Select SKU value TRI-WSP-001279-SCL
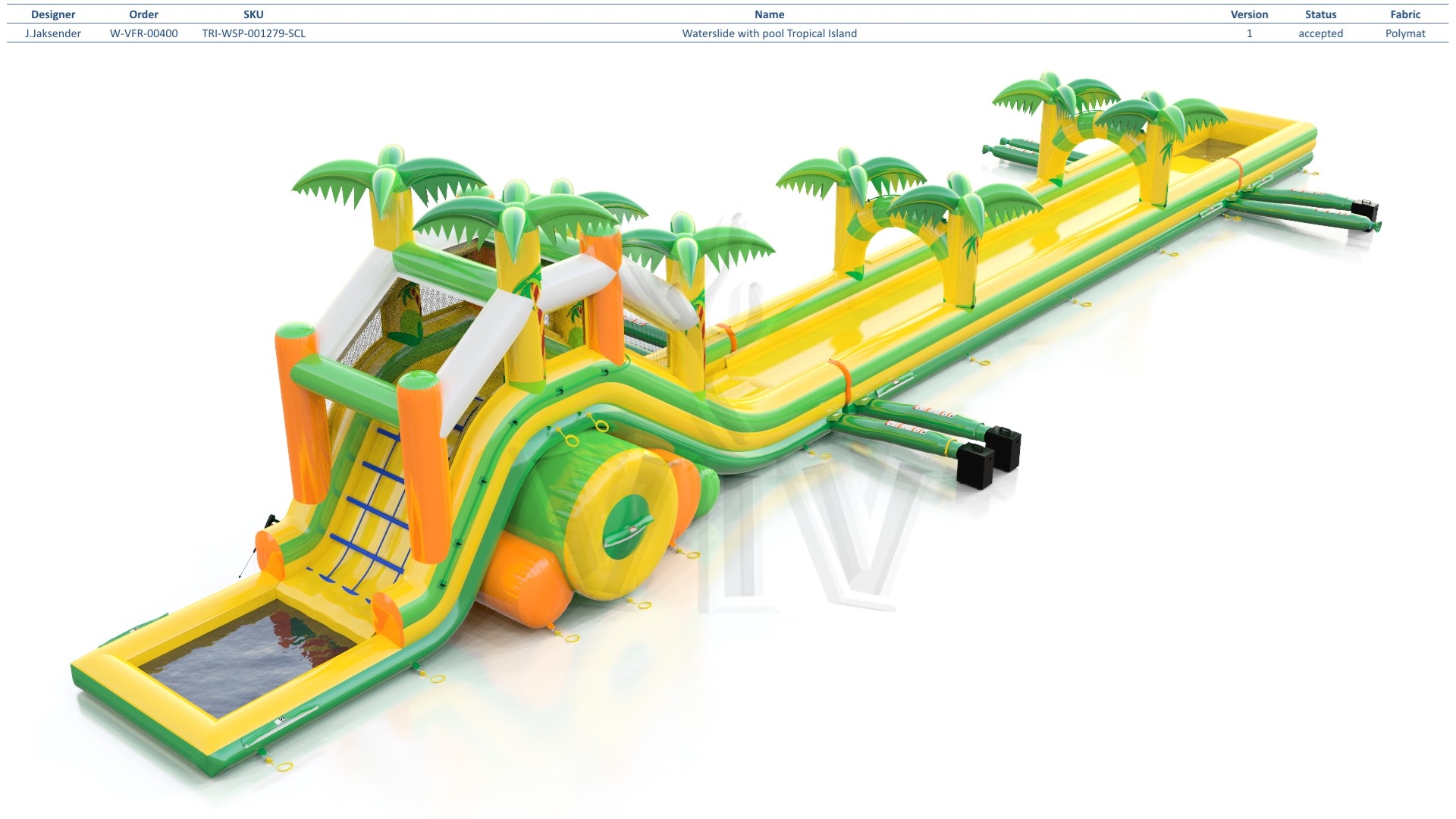Screen dimensions: 1456x819 coord(253,33)
